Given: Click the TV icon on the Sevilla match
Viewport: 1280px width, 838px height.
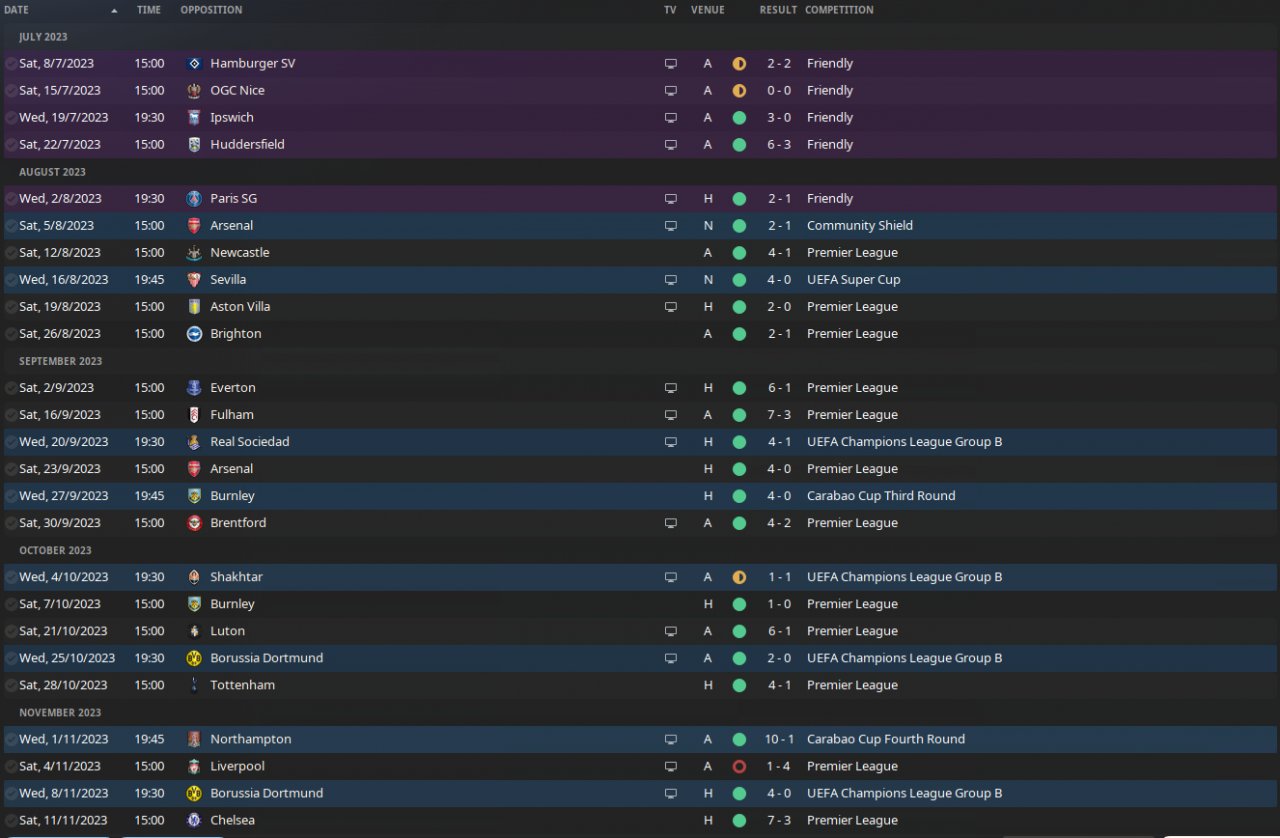Looking at the screenshot, I should pos(670,280).
